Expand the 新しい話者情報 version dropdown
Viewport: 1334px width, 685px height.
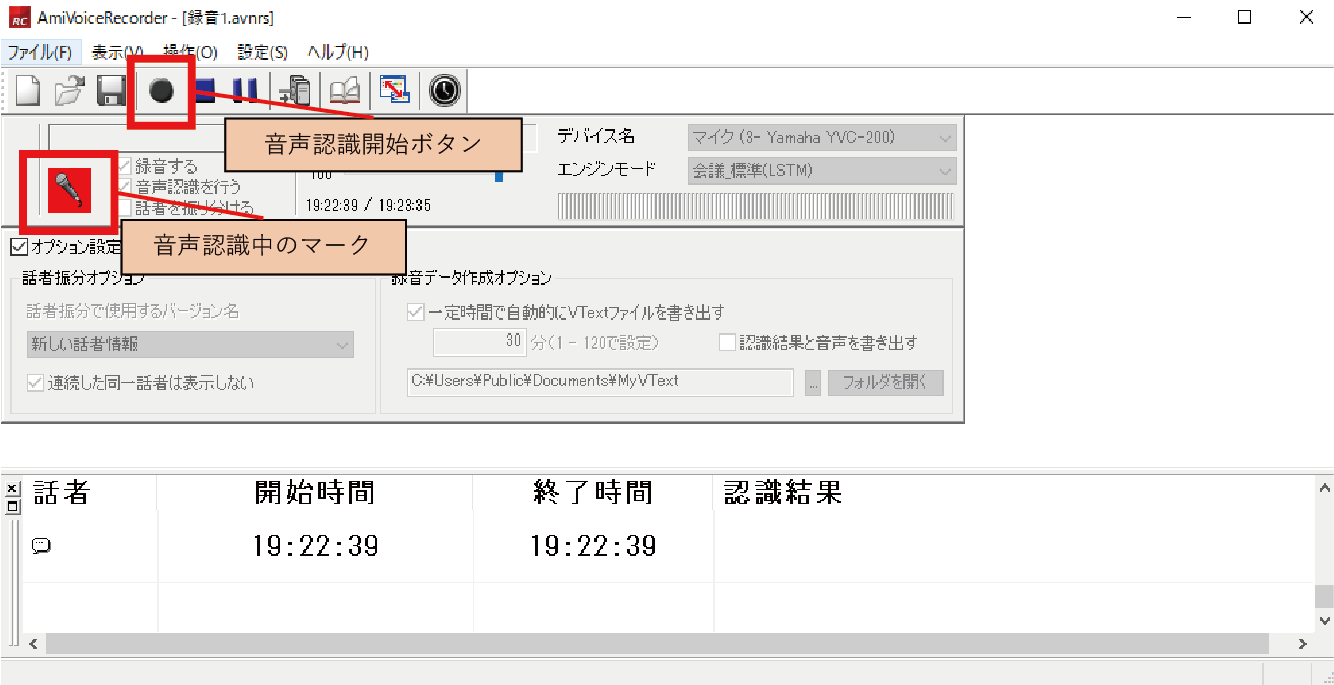point(190,345)
